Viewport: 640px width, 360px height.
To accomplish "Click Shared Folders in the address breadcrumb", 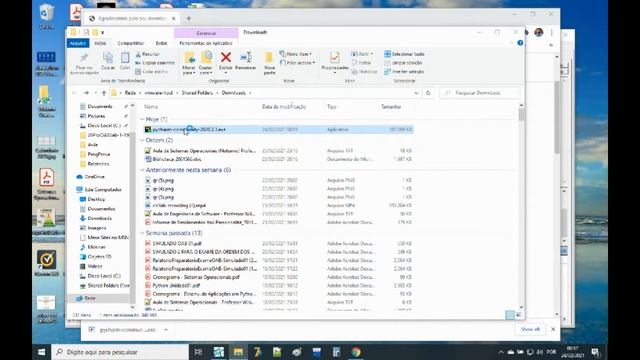I will (197, 93).
